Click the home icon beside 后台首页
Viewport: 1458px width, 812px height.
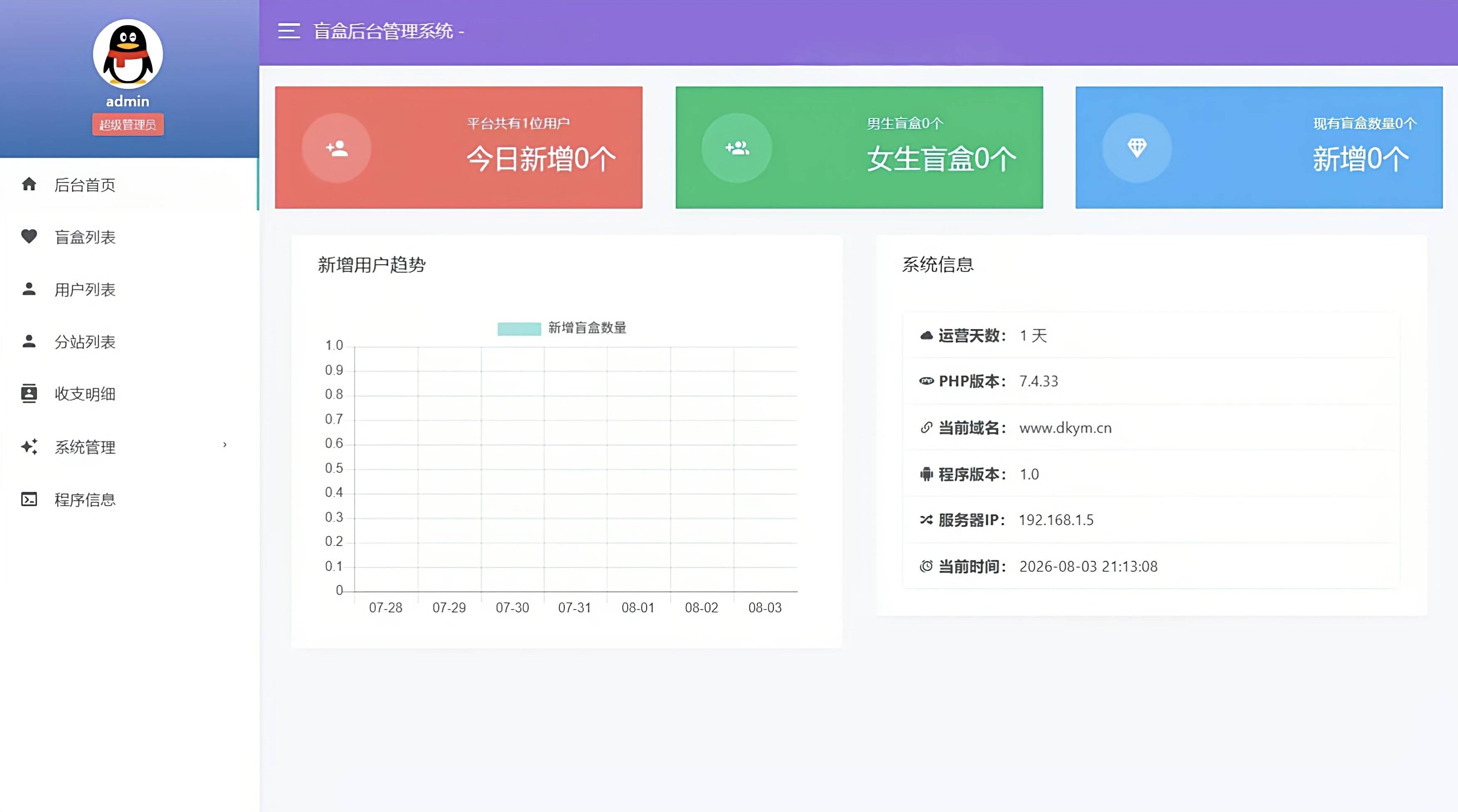29,184
